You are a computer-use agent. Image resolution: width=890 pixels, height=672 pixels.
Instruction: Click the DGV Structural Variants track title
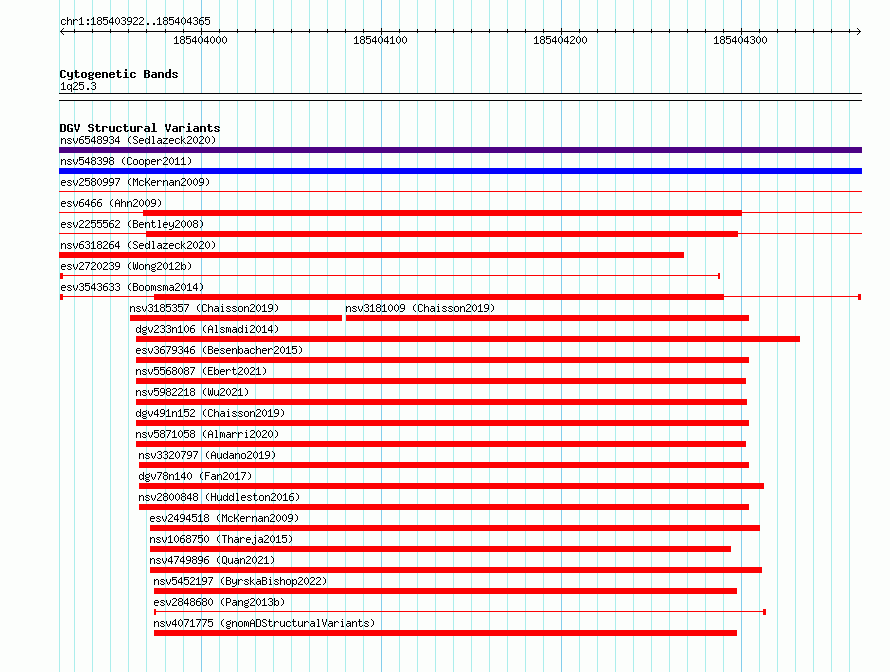[140, 128]
